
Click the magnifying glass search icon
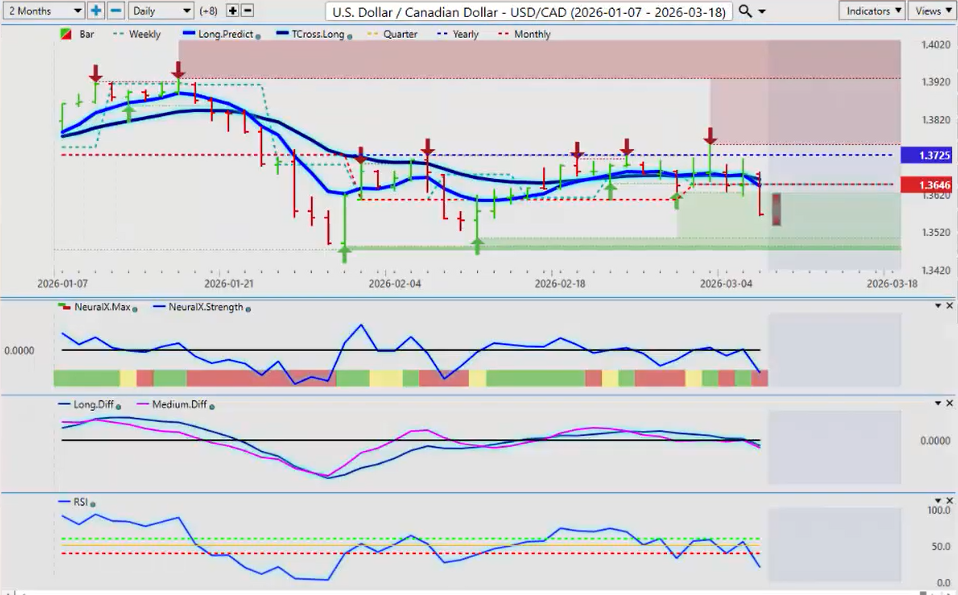[x=746, y=11]
